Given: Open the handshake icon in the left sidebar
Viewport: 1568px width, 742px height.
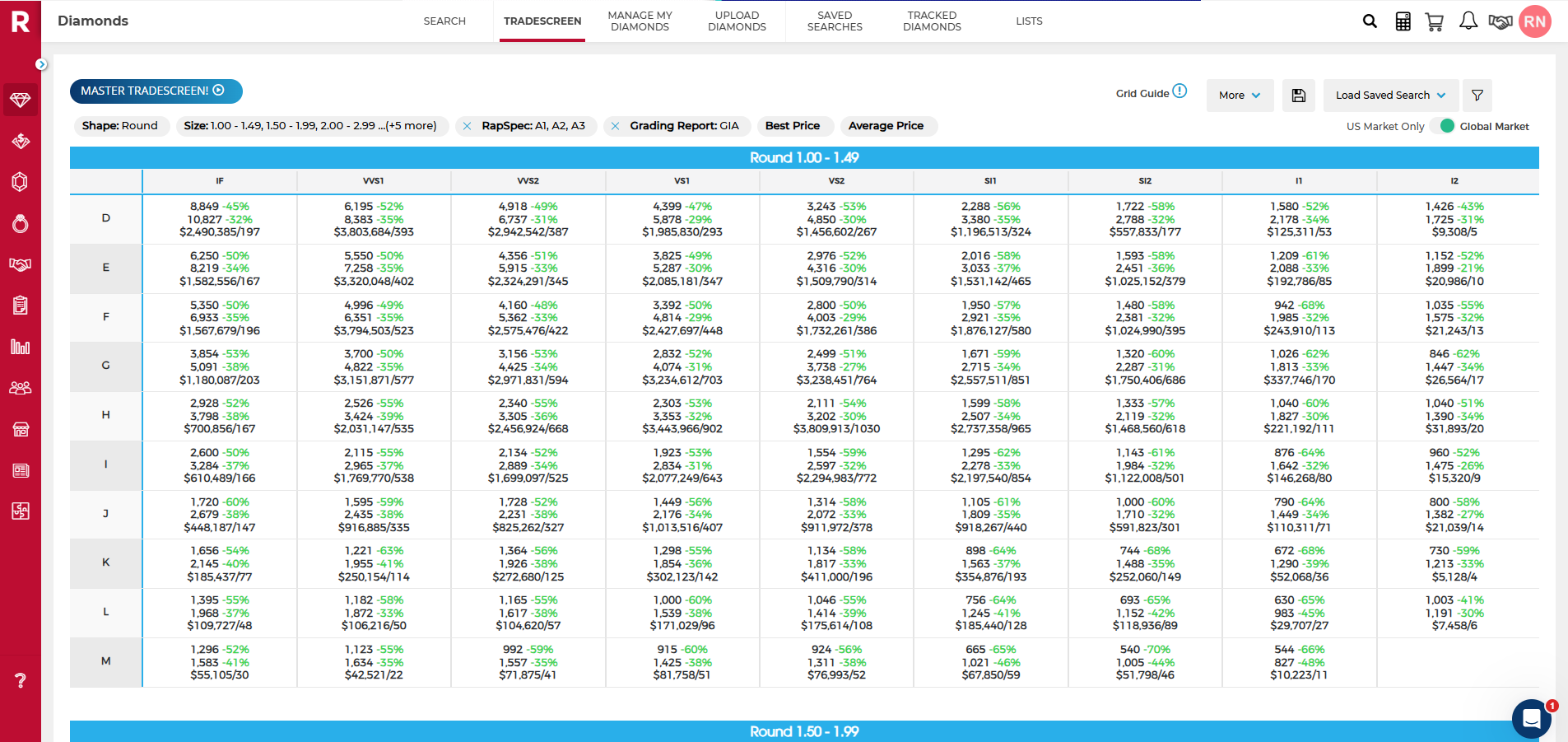Looking at the screenshot, I should coord(21,264).
